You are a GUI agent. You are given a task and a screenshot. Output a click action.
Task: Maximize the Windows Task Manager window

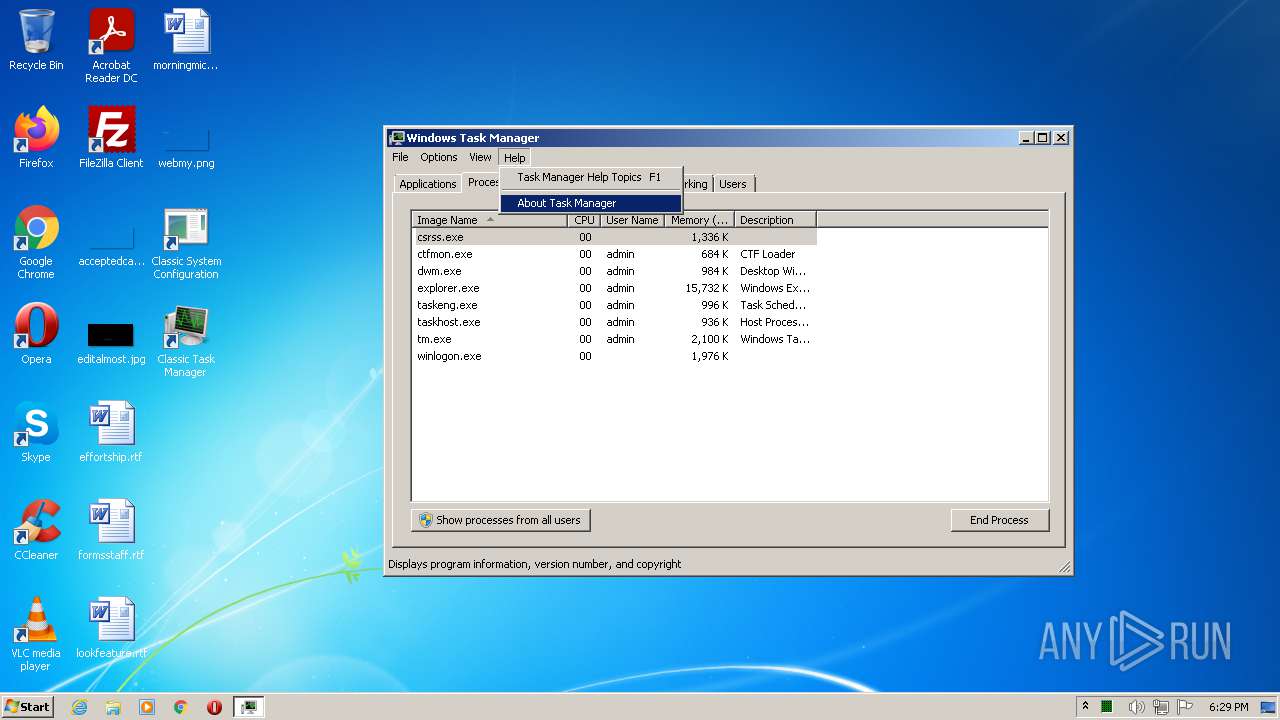(1042, 138)
